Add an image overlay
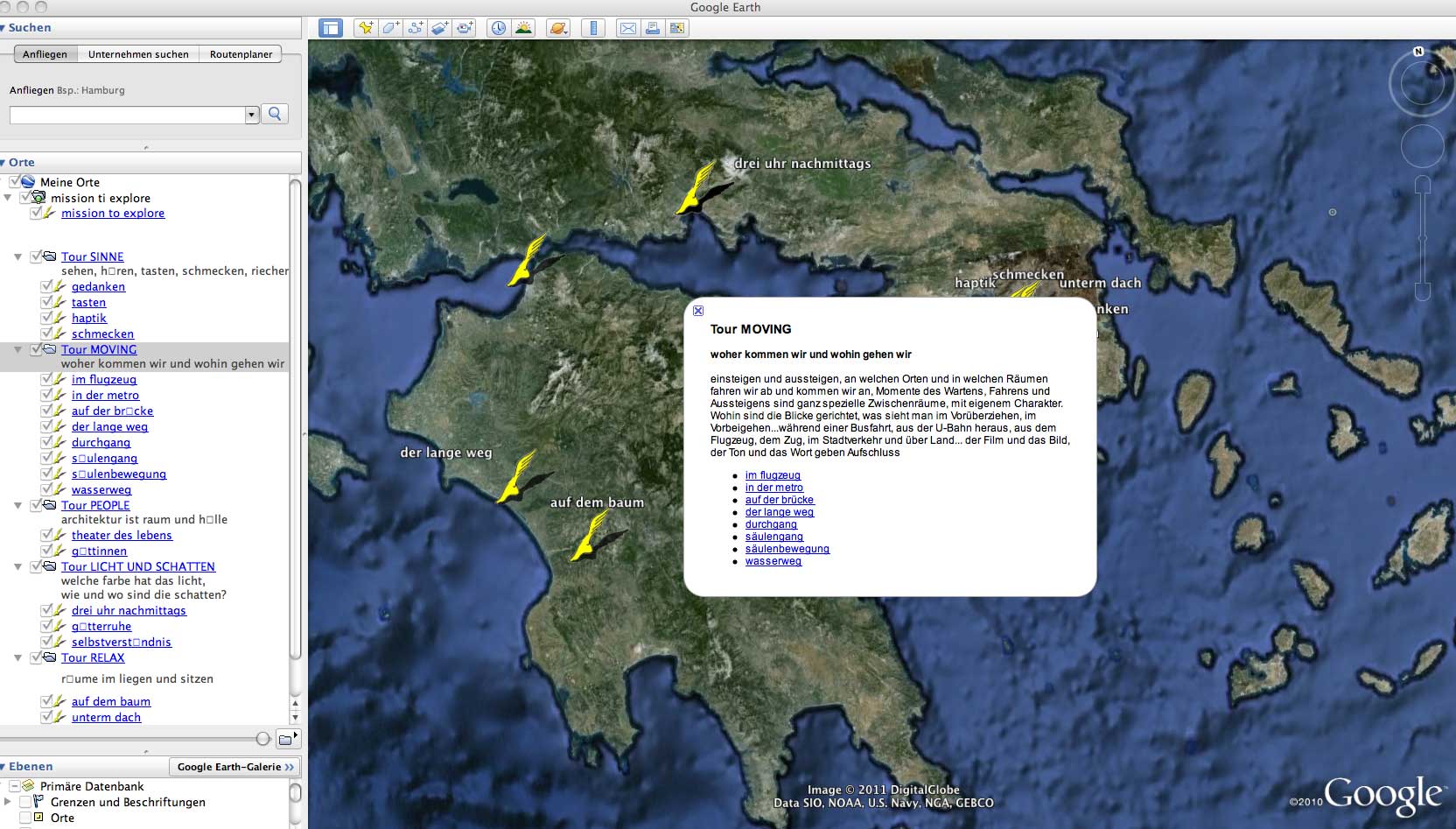This screenshot has width=1456, height=829. pyautogui.click(x=439, y=28)
